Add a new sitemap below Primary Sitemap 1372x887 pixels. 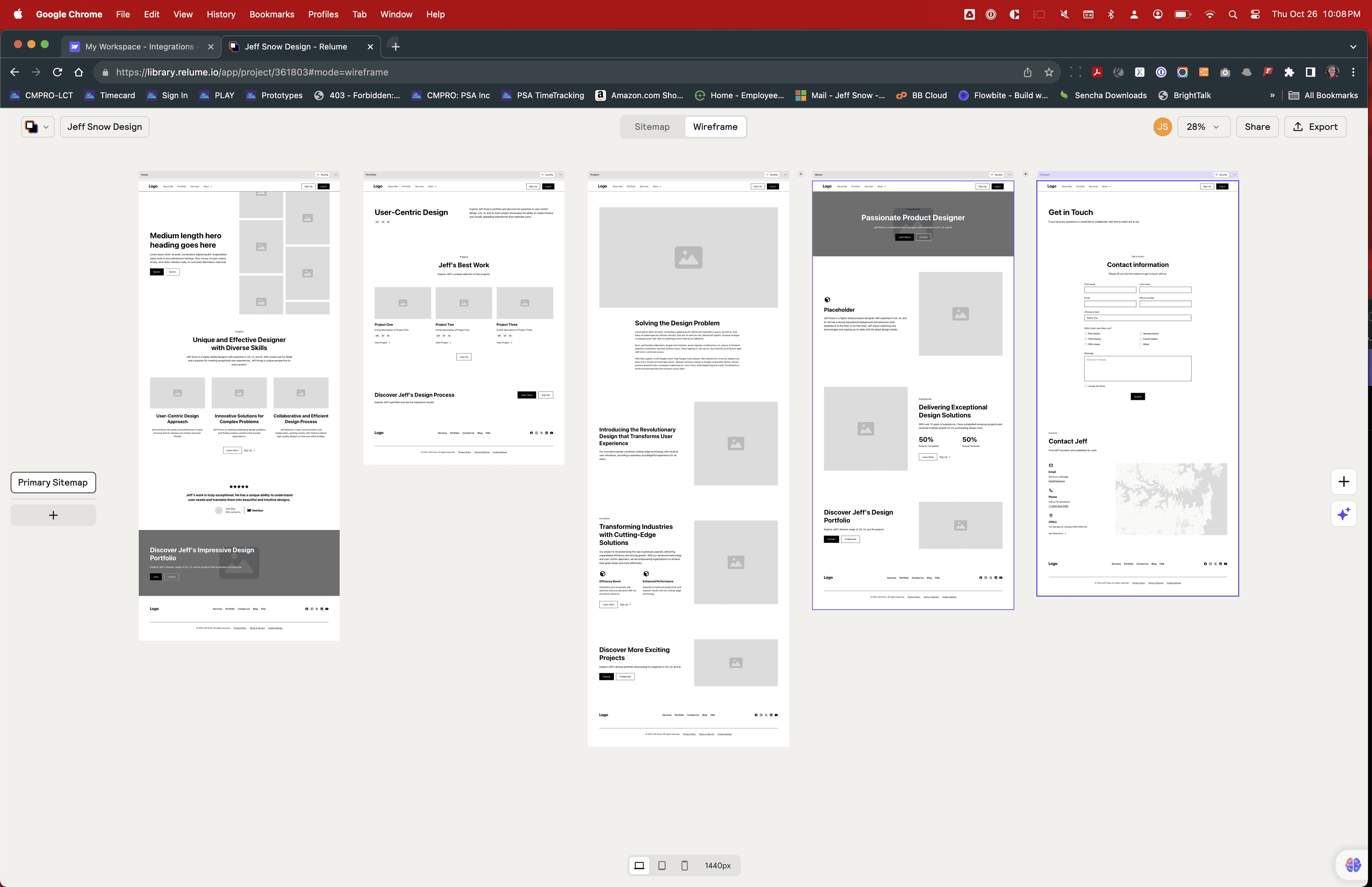[53, 515]
